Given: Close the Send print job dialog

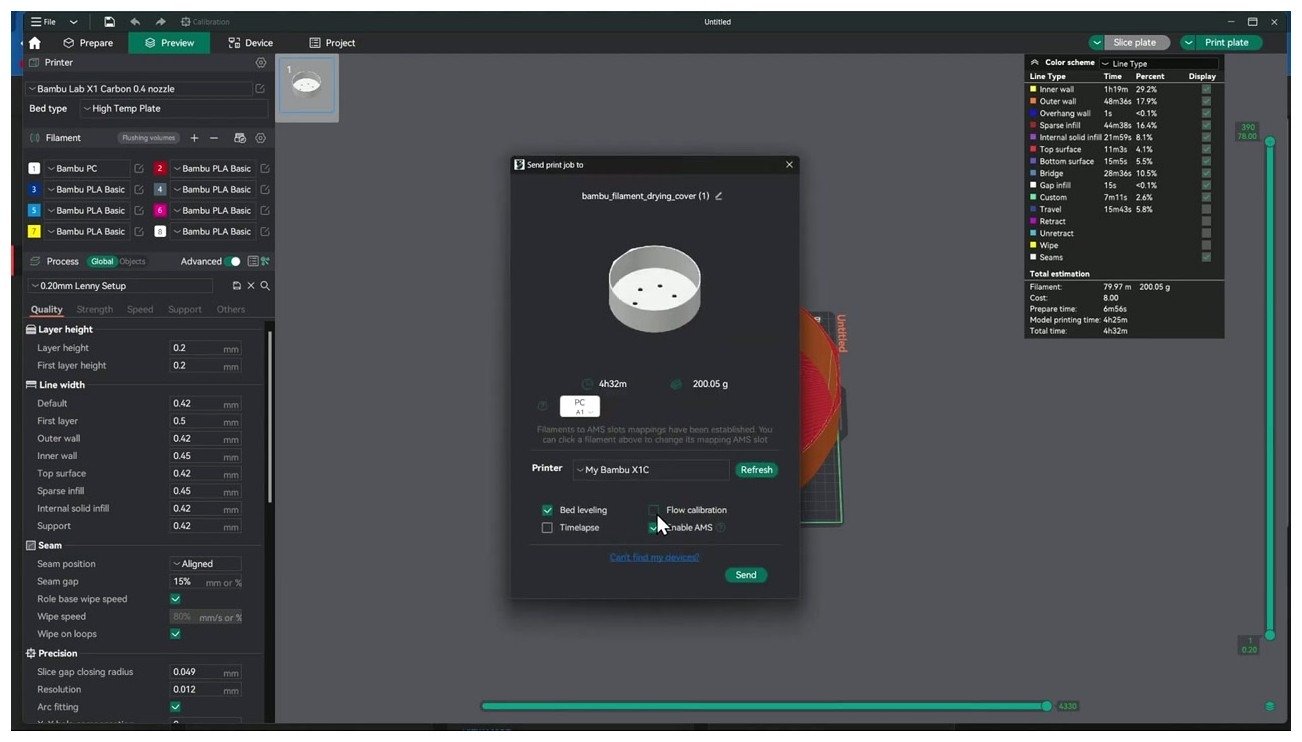Looking at the screenshot, I should click(789, 165).
